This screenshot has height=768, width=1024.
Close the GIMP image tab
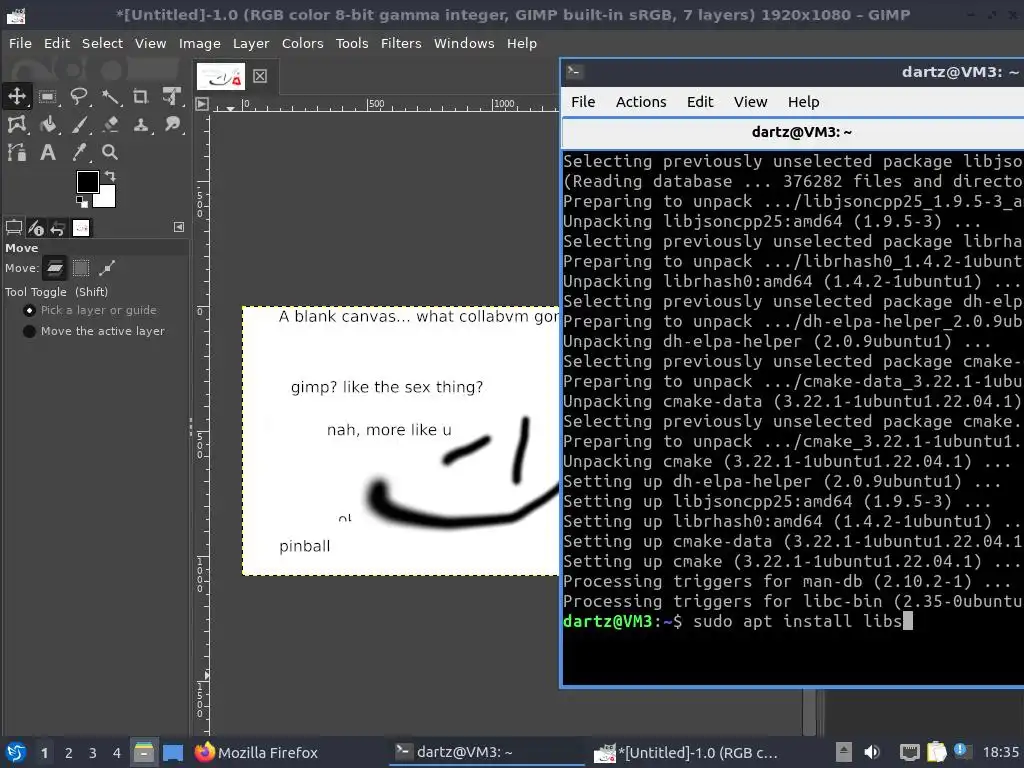(x=260, y=76)
